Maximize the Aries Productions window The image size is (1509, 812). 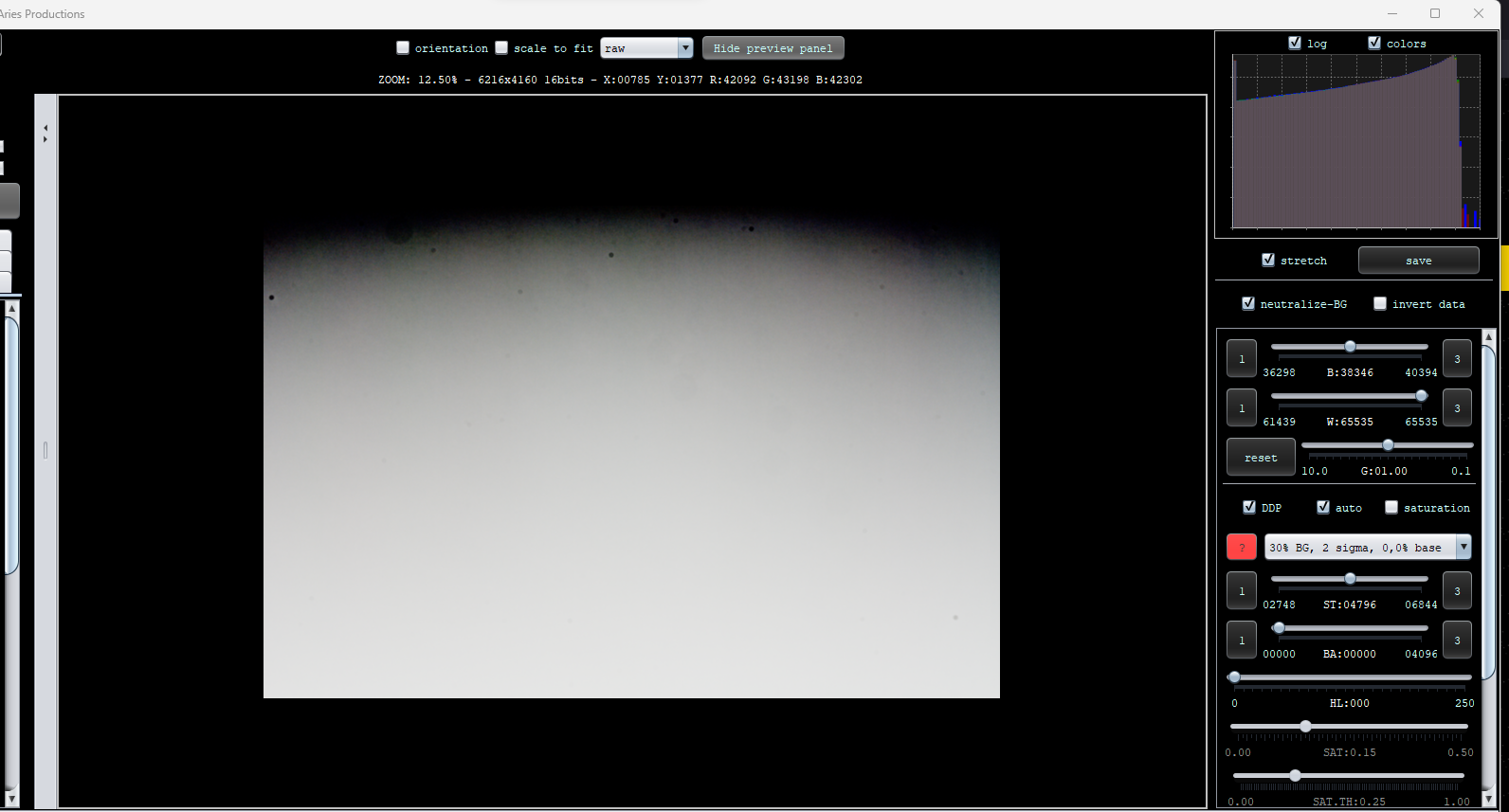click(1435, 13)
